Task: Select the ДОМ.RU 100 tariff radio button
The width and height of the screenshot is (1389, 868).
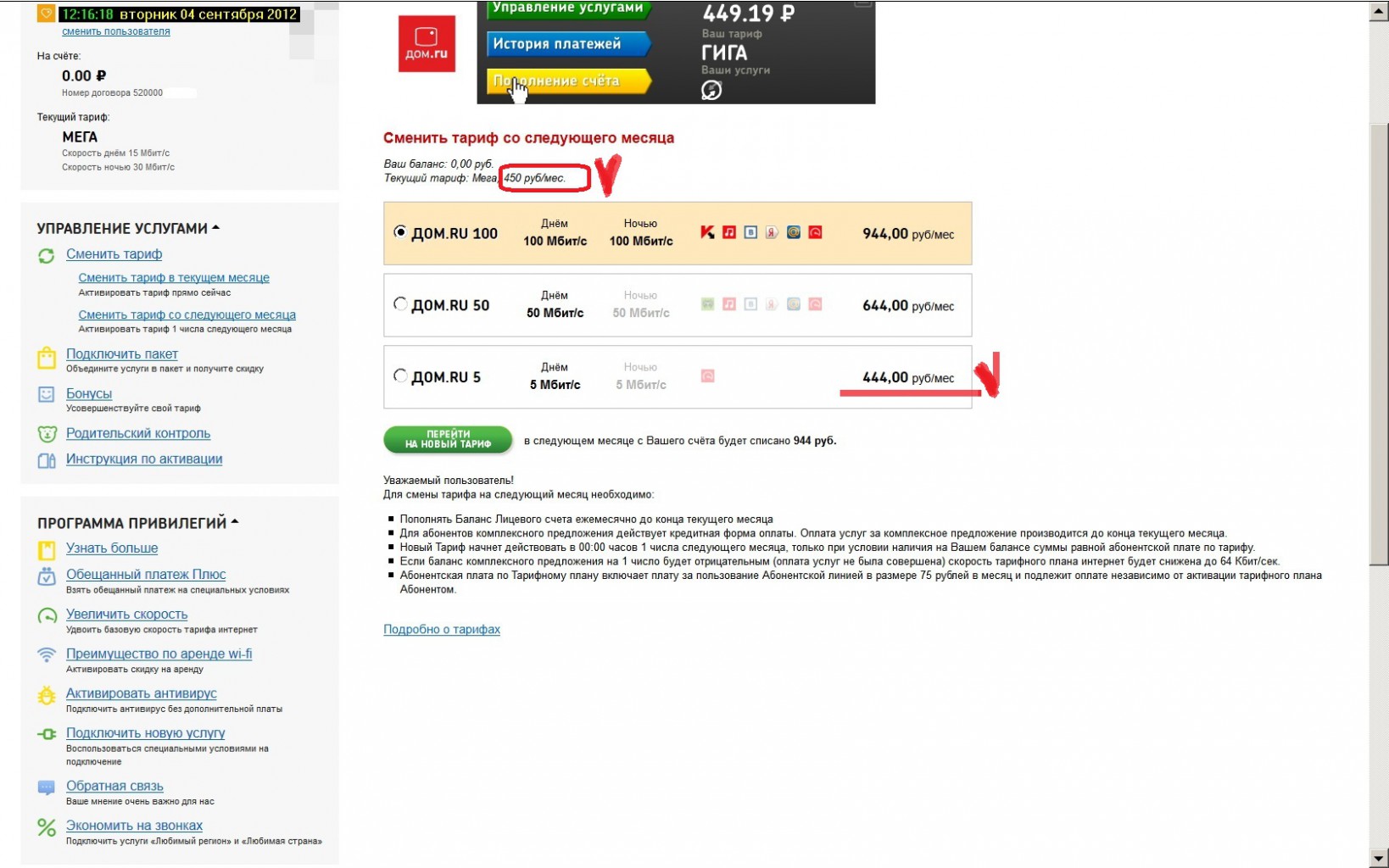Action: [x=400, y=231]
